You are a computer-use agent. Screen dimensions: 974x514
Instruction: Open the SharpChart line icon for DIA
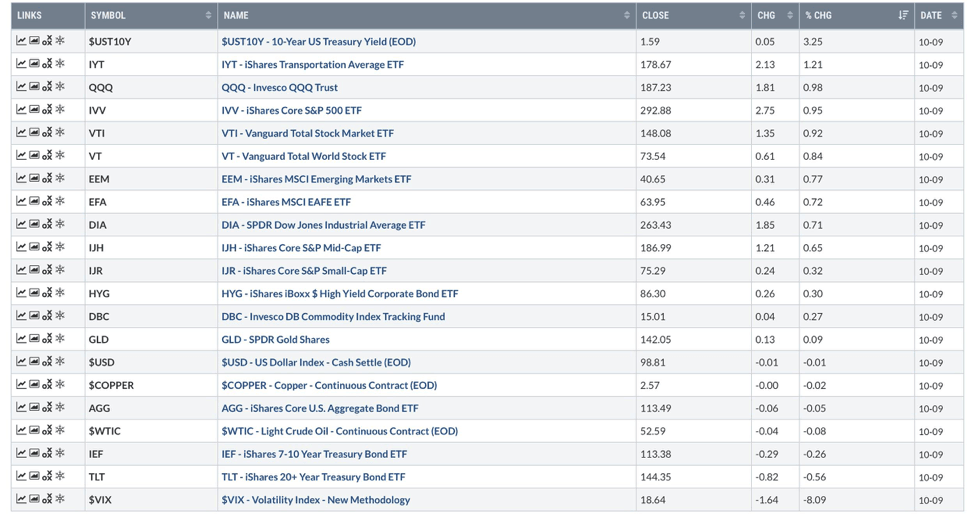21,224
